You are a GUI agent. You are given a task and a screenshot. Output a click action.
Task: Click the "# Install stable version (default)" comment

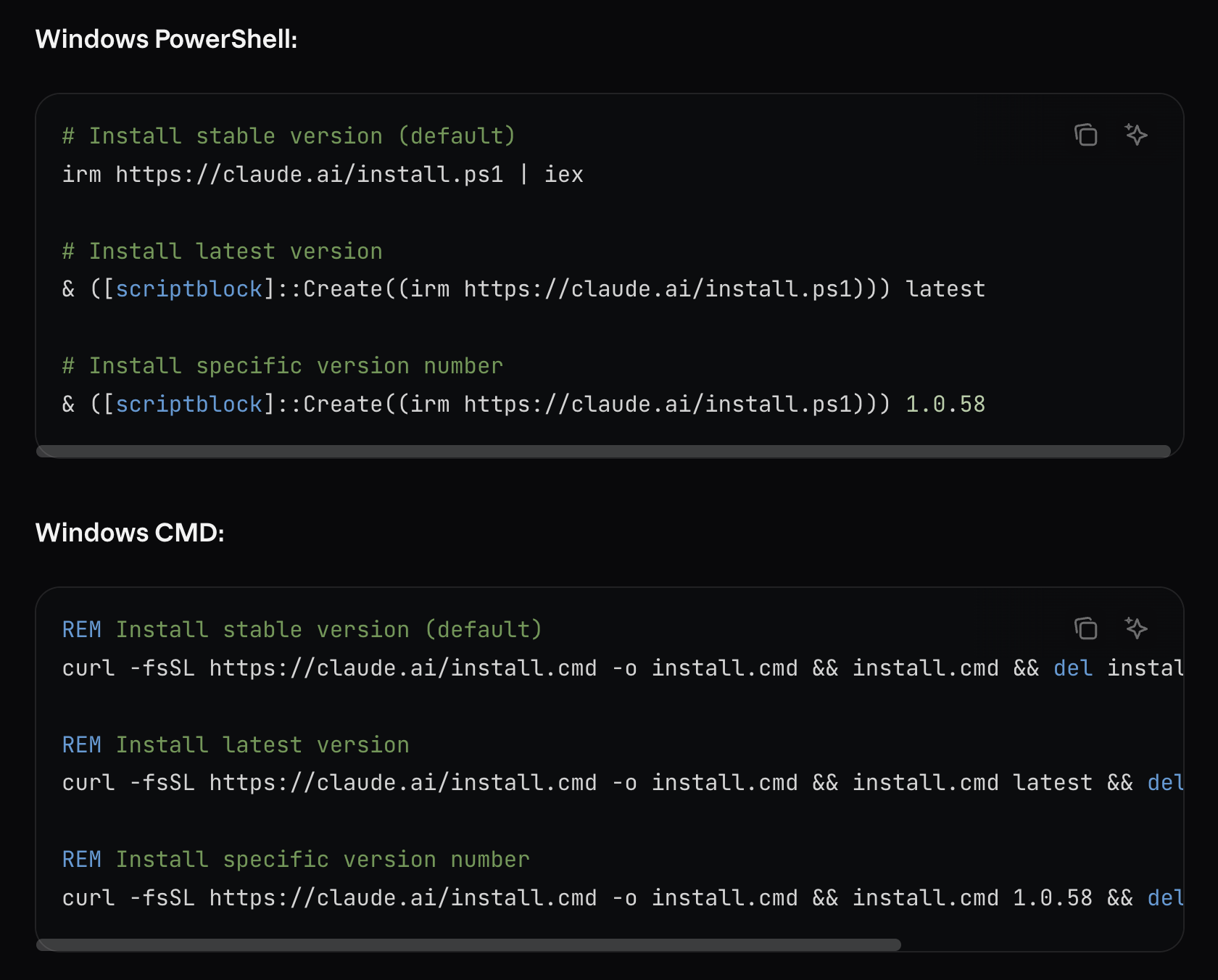click(289, 136)
